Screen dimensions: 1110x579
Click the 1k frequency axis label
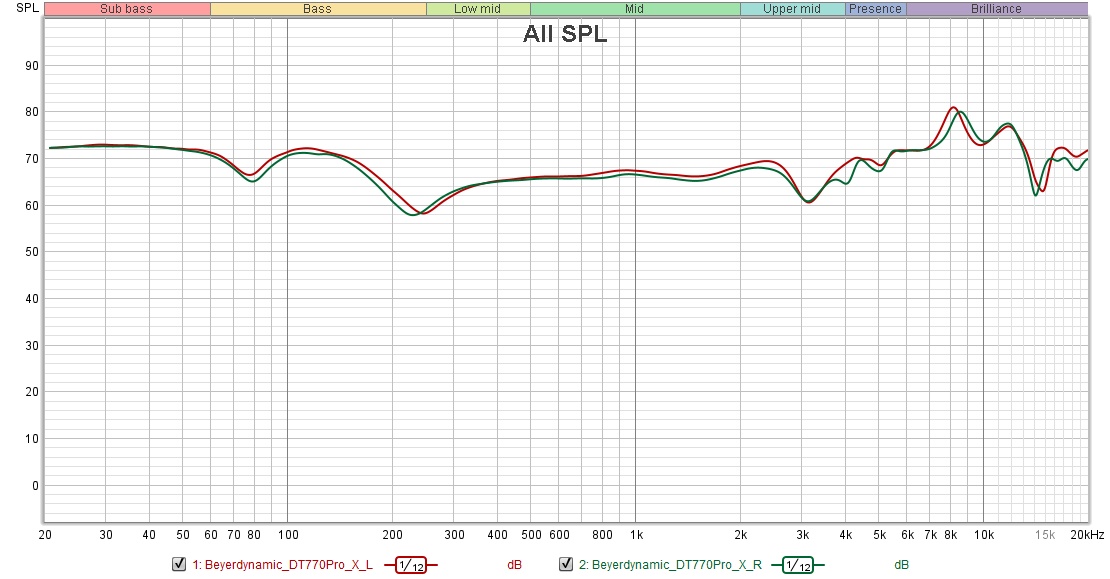point(636,534)
